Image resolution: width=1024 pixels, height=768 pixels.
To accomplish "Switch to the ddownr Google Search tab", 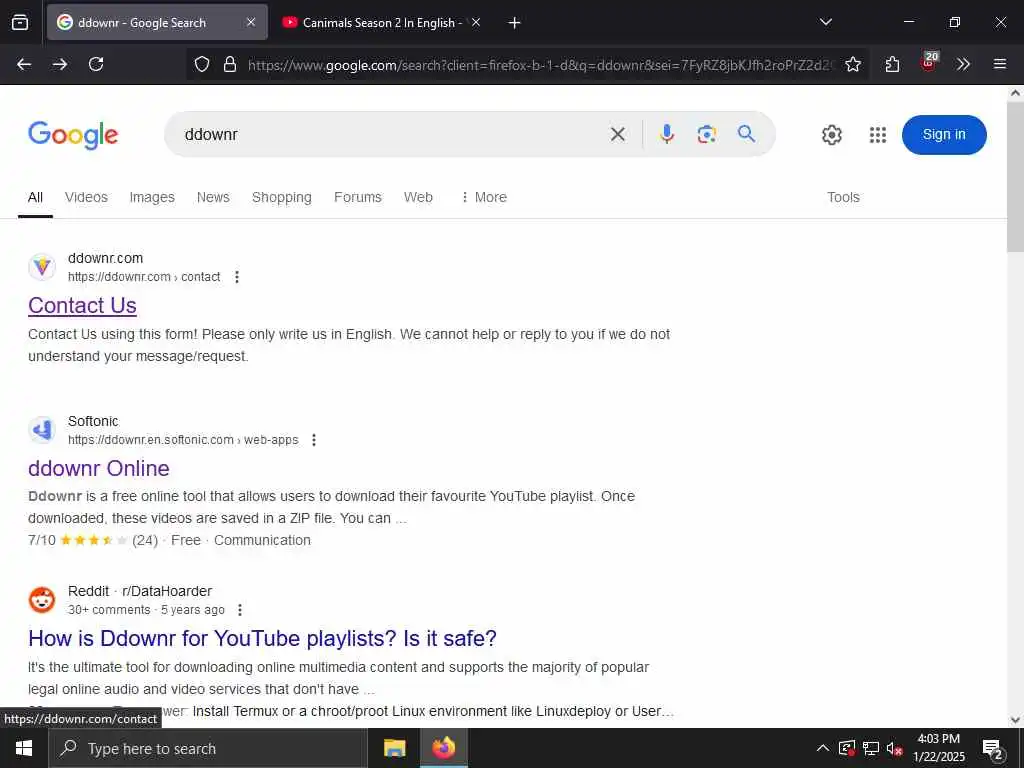I will [x=157, y=23].
